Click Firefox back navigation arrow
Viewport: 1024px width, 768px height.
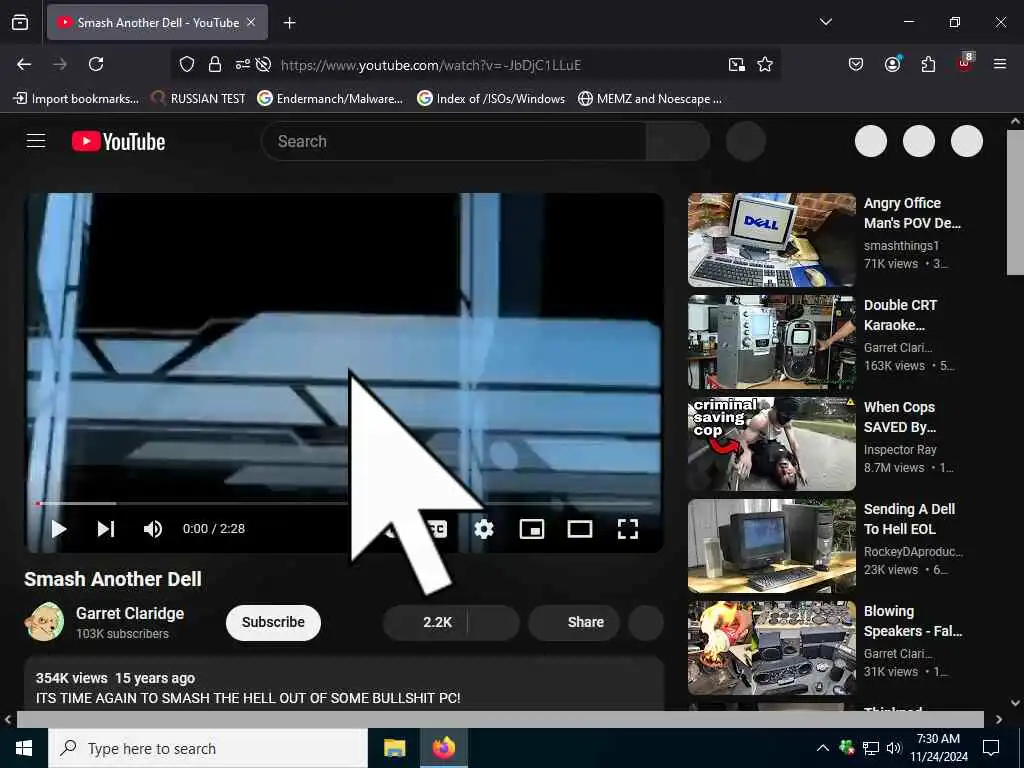tap(24, 64)
